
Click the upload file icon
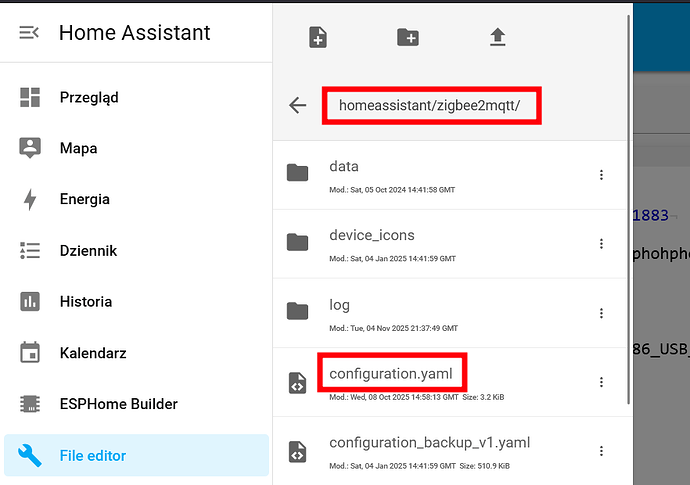pos(497,38)
